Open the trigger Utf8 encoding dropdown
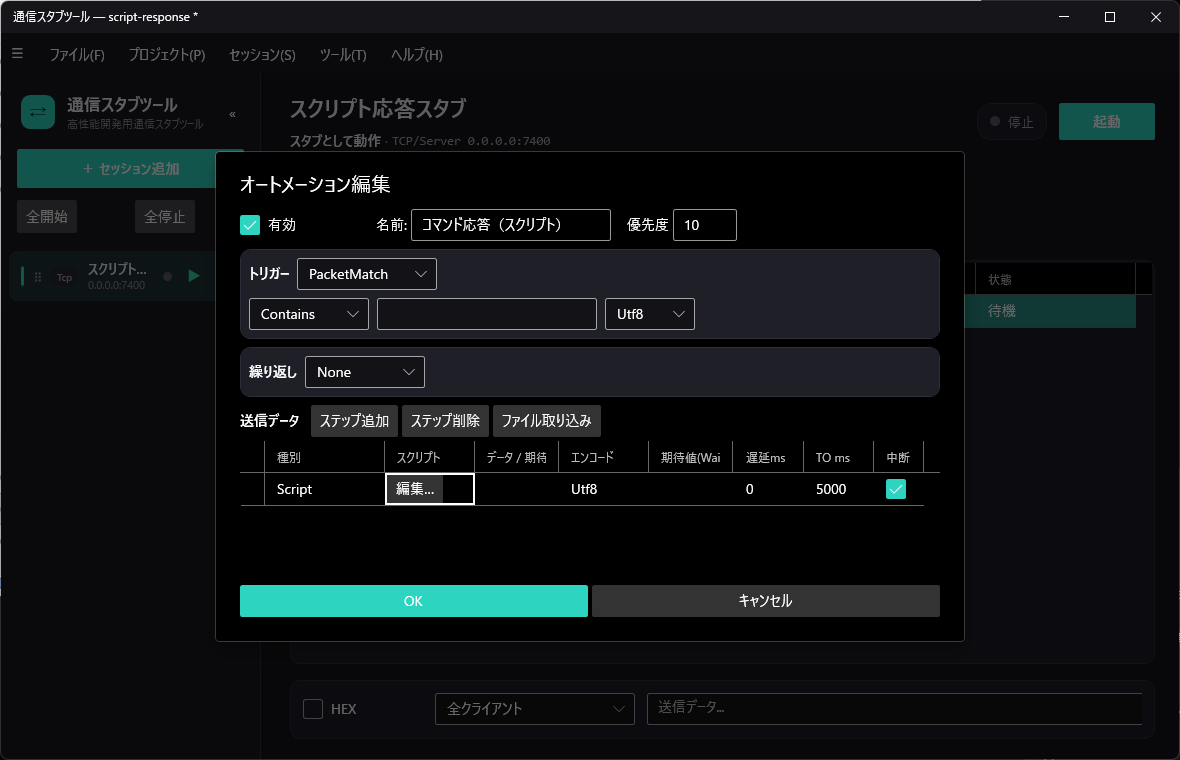 649,314
